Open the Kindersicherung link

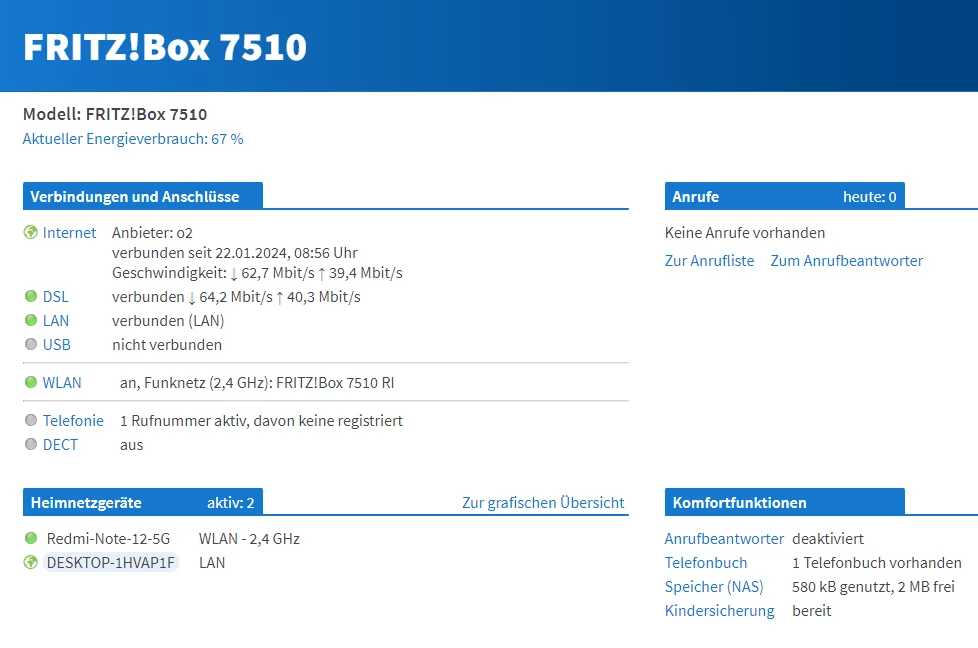tap(719, 611)
